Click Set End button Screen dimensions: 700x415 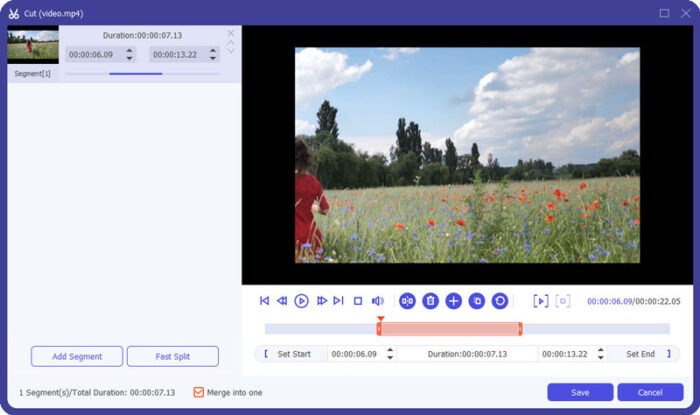(640, 354)
